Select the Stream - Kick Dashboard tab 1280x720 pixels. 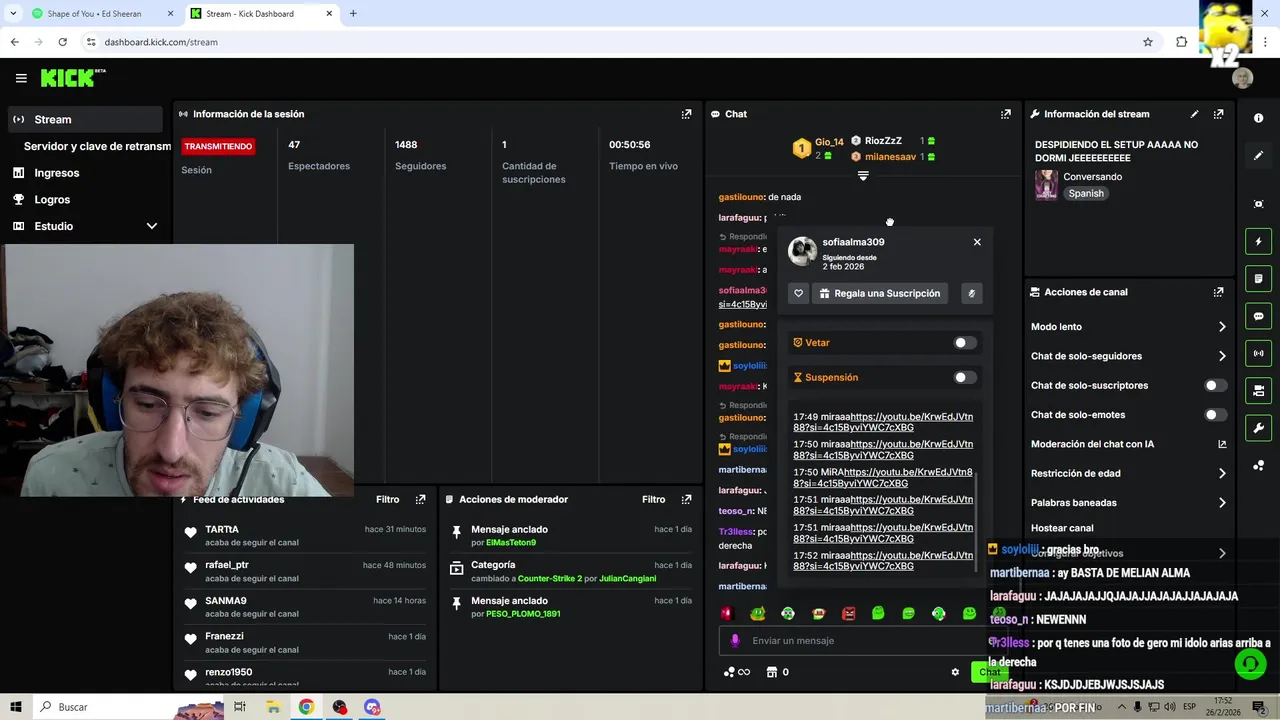click(x=262, y=14)
